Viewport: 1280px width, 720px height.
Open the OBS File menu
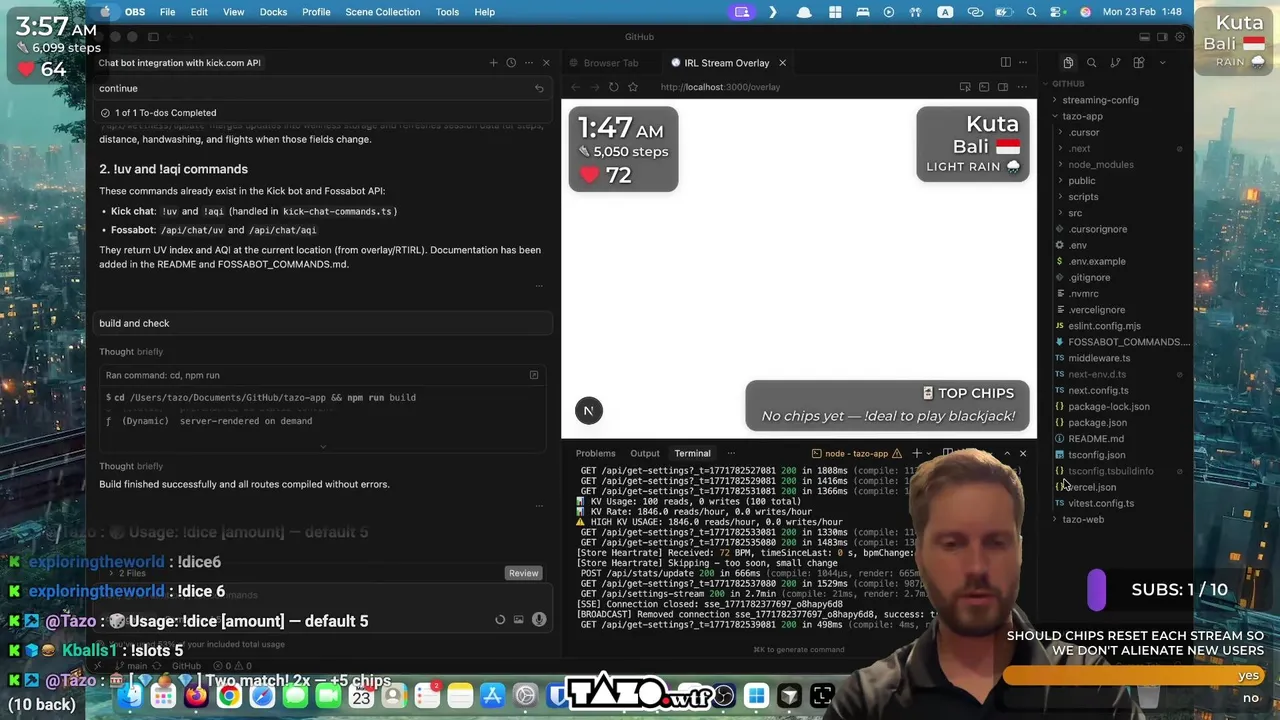[x=167, y=12]
